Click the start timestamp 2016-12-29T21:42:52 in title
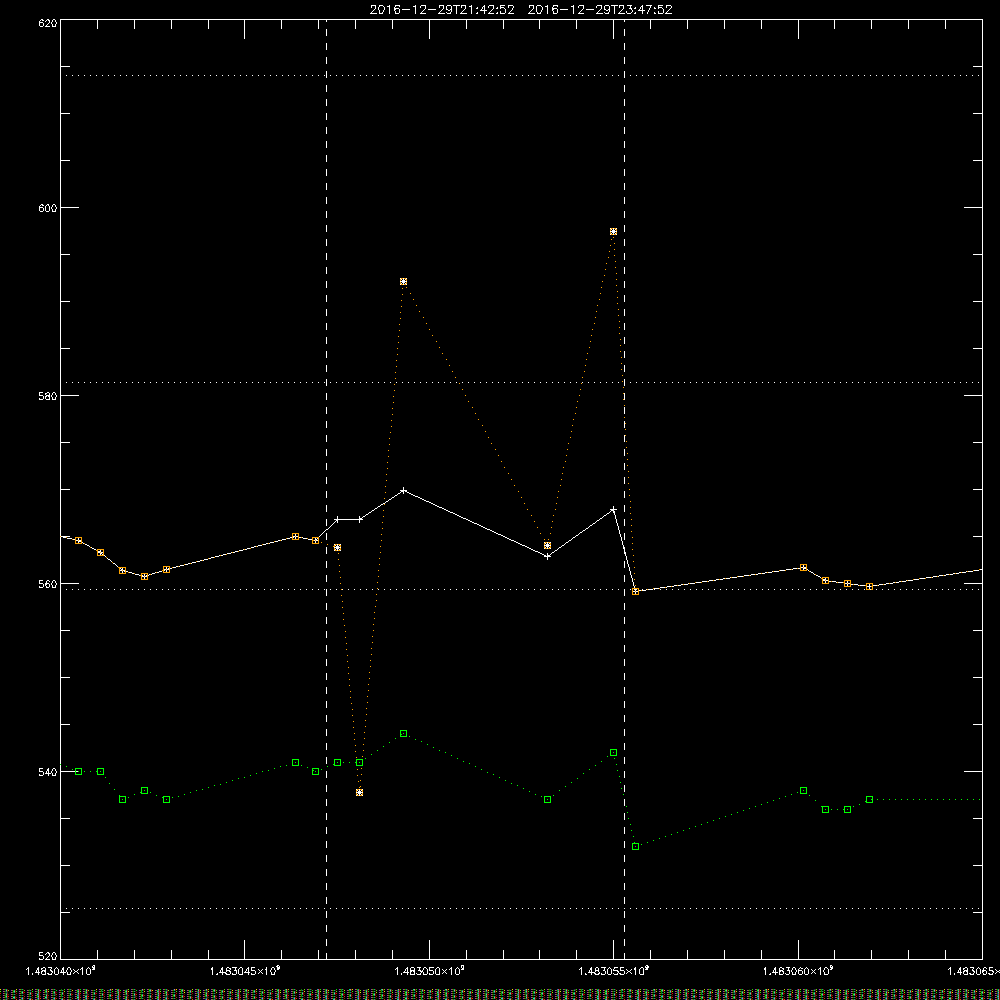This screenshot has width=1000, height=1000. (x=442, y=10)
